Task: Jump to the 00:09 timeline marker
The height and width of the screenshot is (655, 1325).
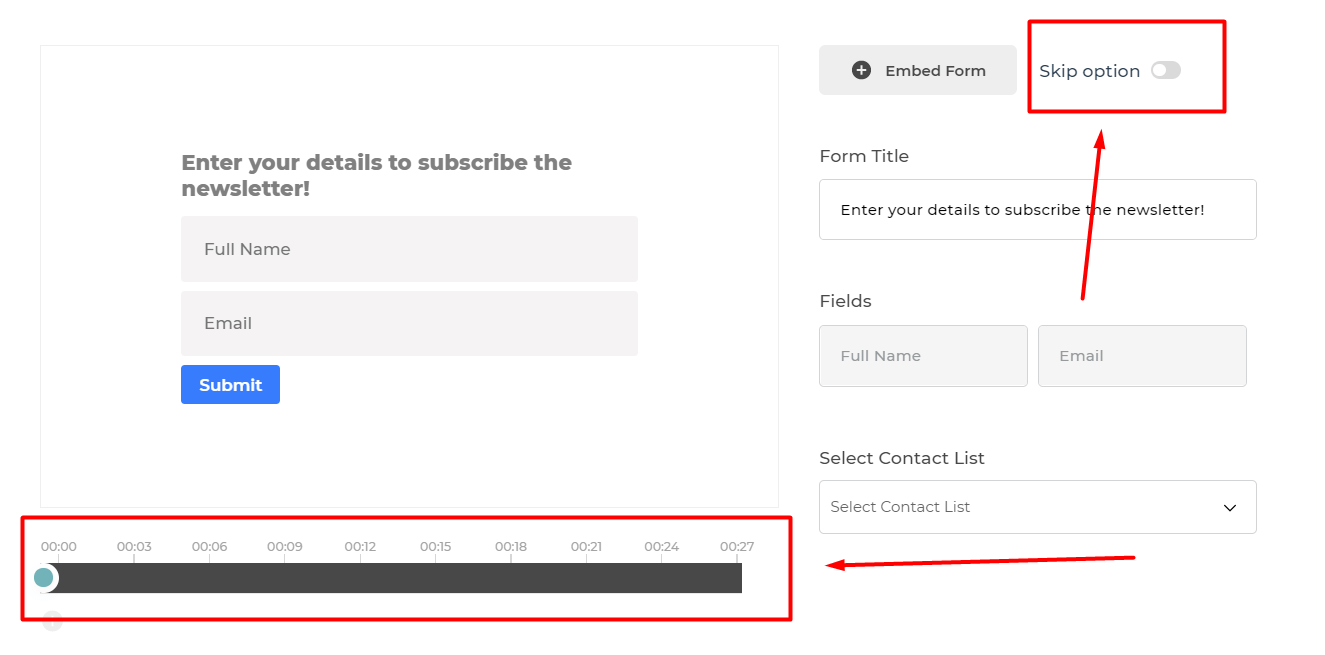Action: pyautogui.click(x=285, y=547)
